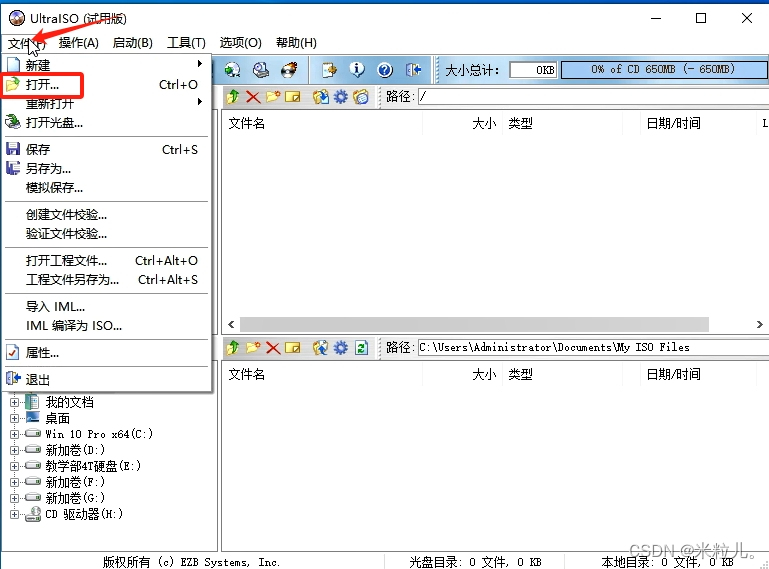This screenshot has width=769, height=569.
Task: Open the 工具(T) menu
Action: coord(186,43)
